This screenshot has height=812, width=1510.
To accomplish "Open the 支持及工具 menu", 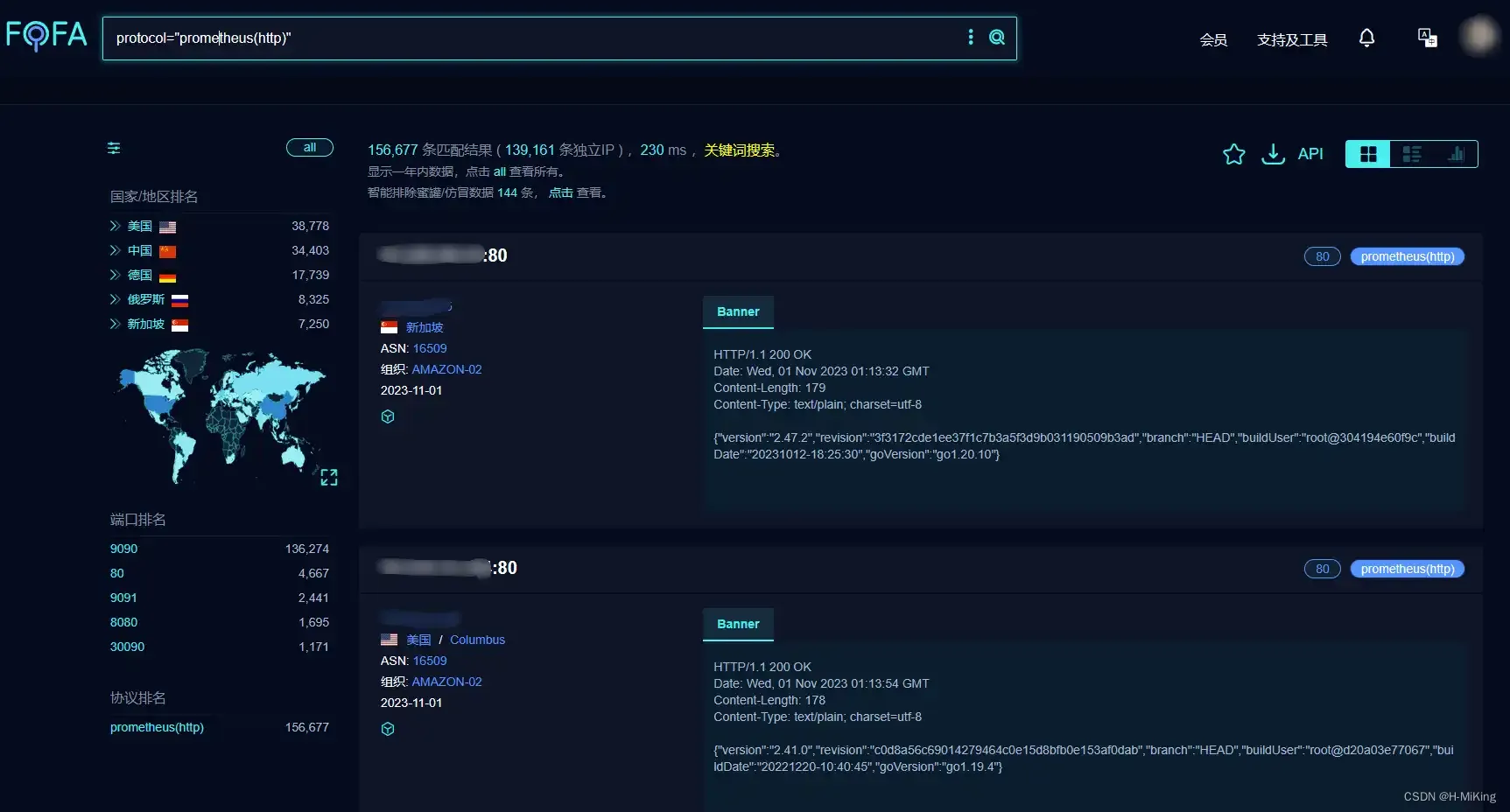I will pos(1292,39).
